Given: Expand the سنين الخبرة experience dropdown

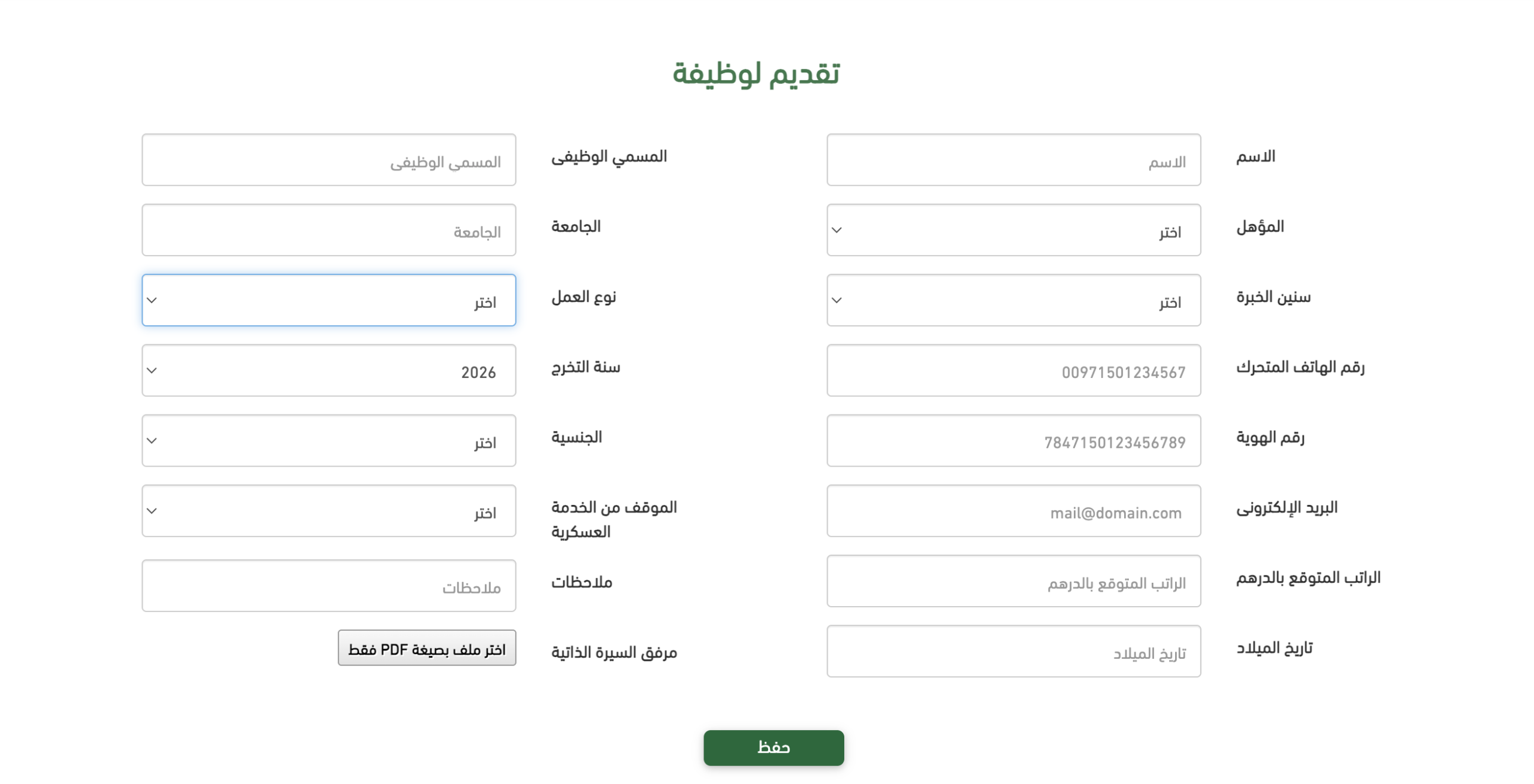Looking at the screenshot, I should (x=1013, y=300).
